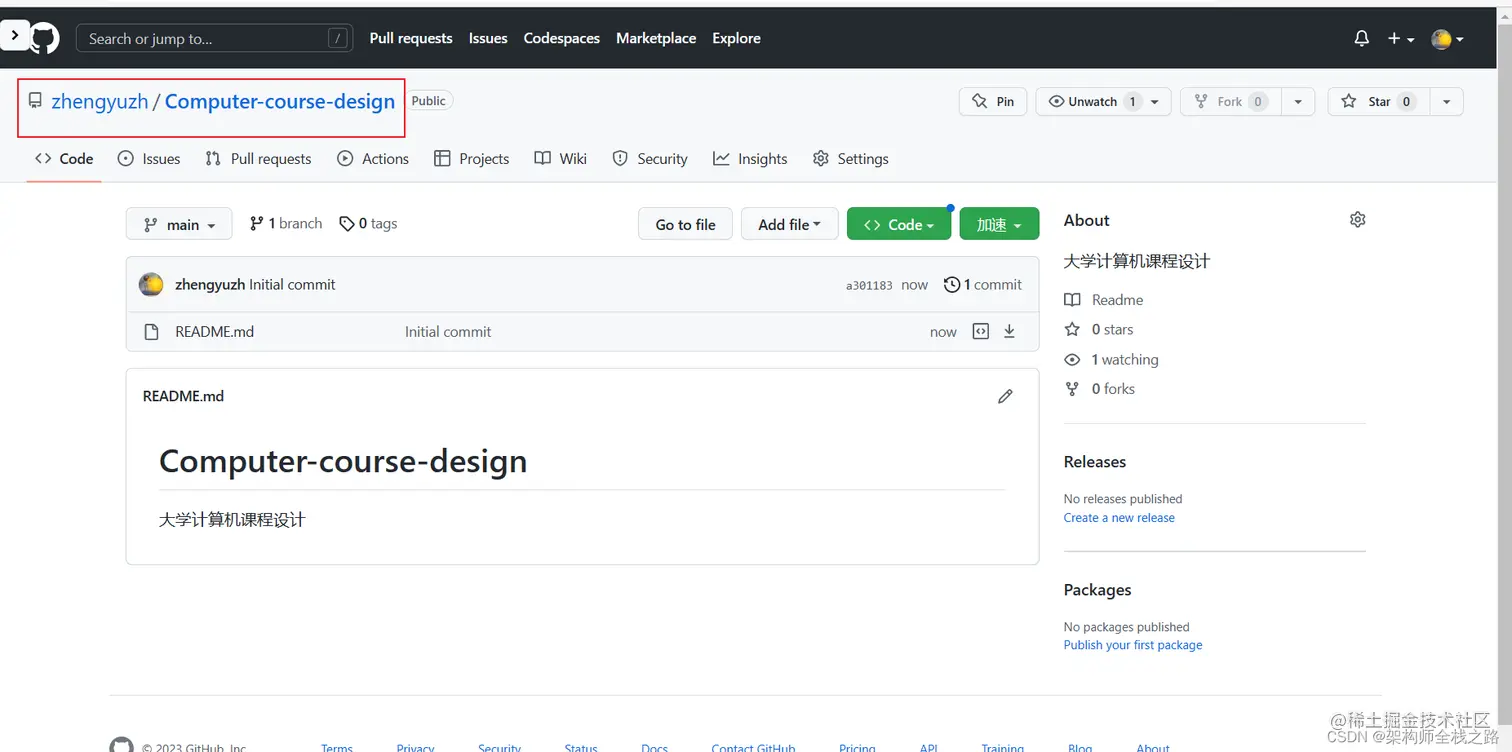Click Create a new release

point(1119,518)
